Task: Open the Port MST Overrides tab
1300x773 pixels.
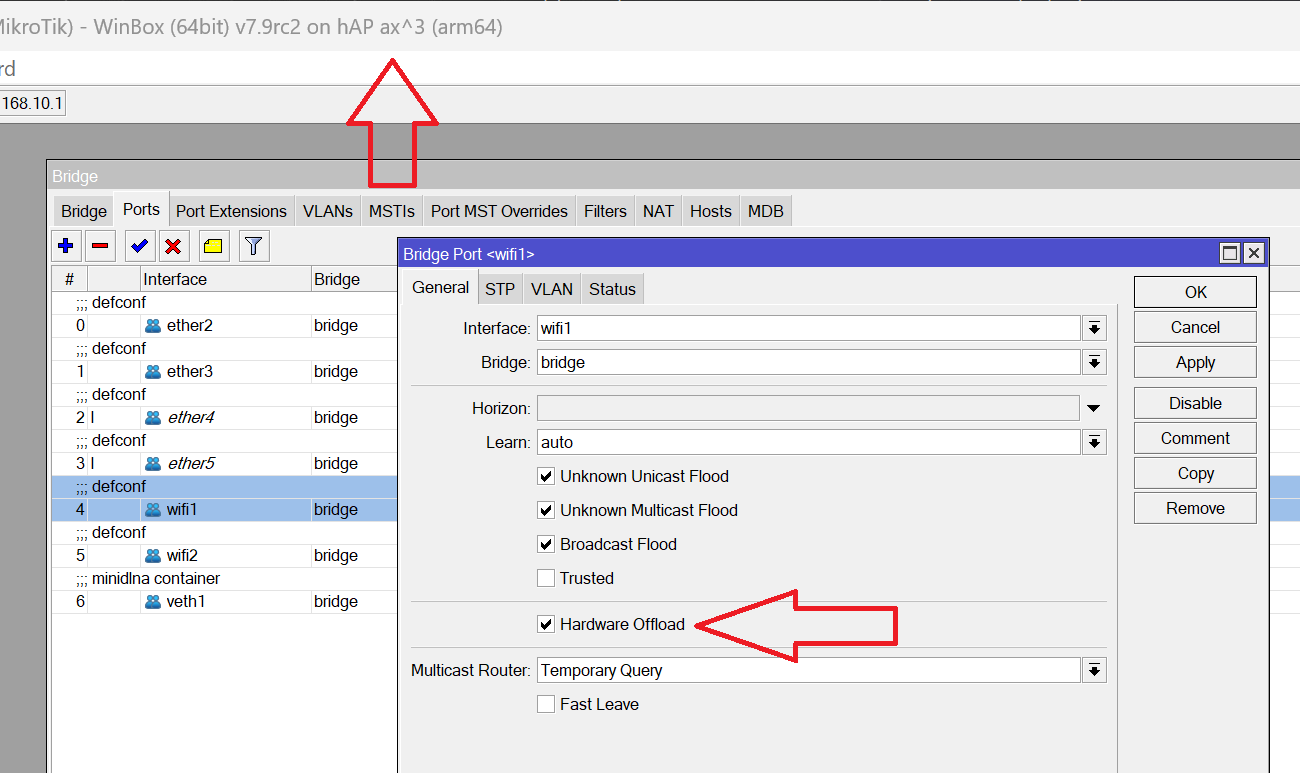Action: 499,211
